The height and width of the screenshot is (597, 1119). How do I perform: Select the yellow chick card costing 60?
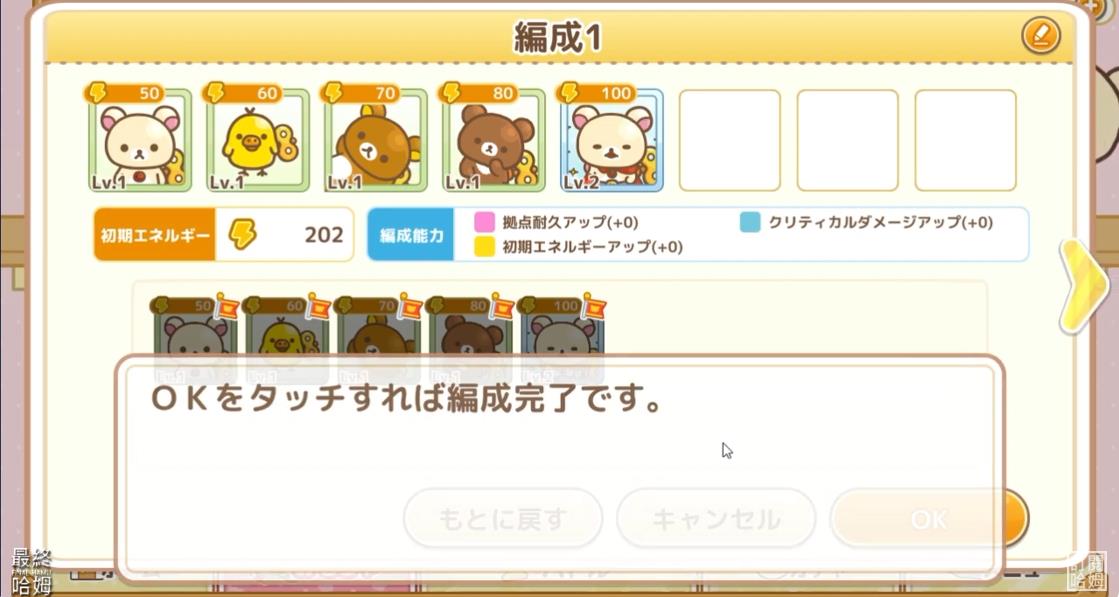[258, 140]
